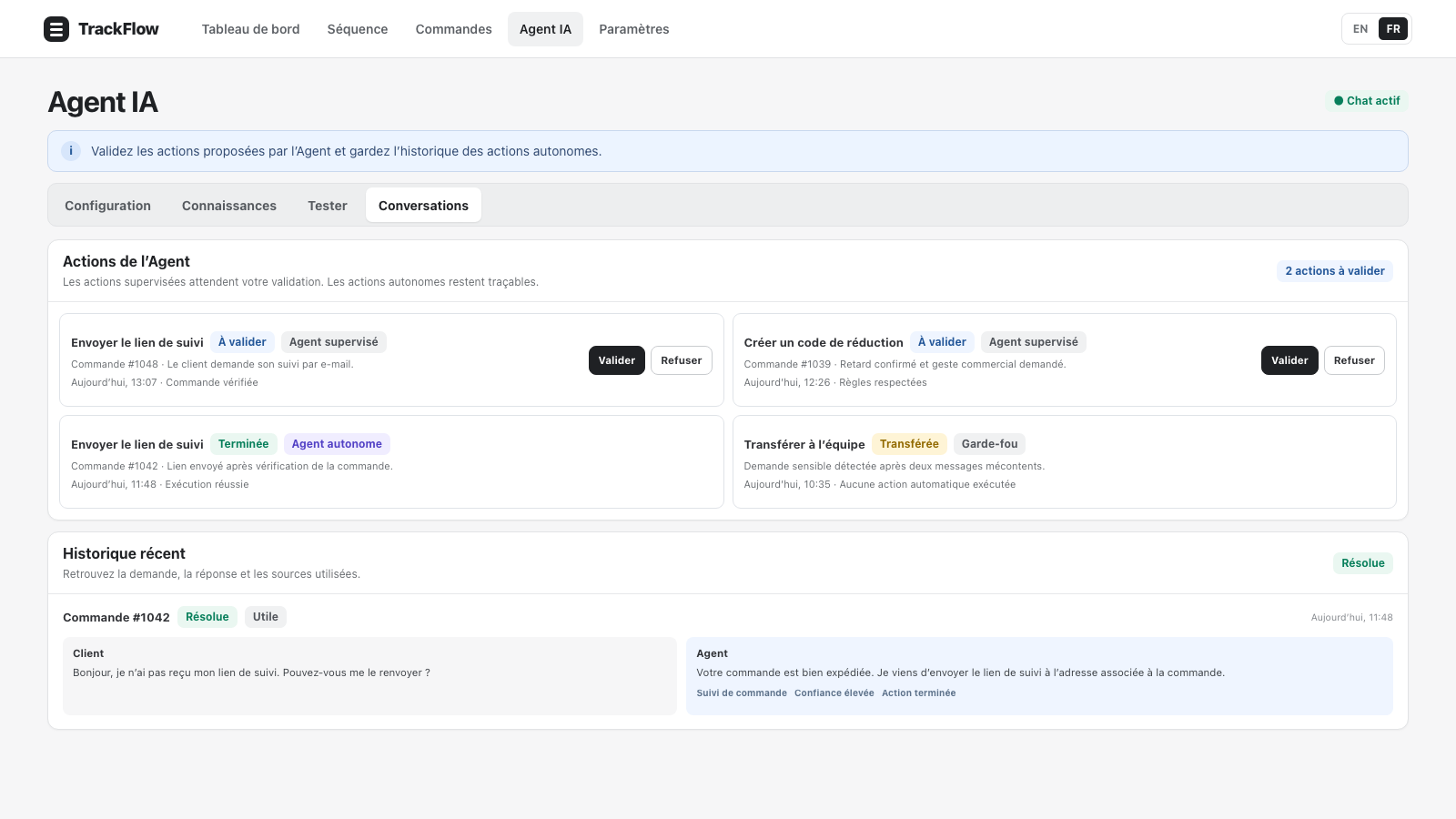Click the "Aujourd'hui, 13:07 · Commande vérifiée" line
The width and height of the screenshot is (1456, 819).
point(165,383)
